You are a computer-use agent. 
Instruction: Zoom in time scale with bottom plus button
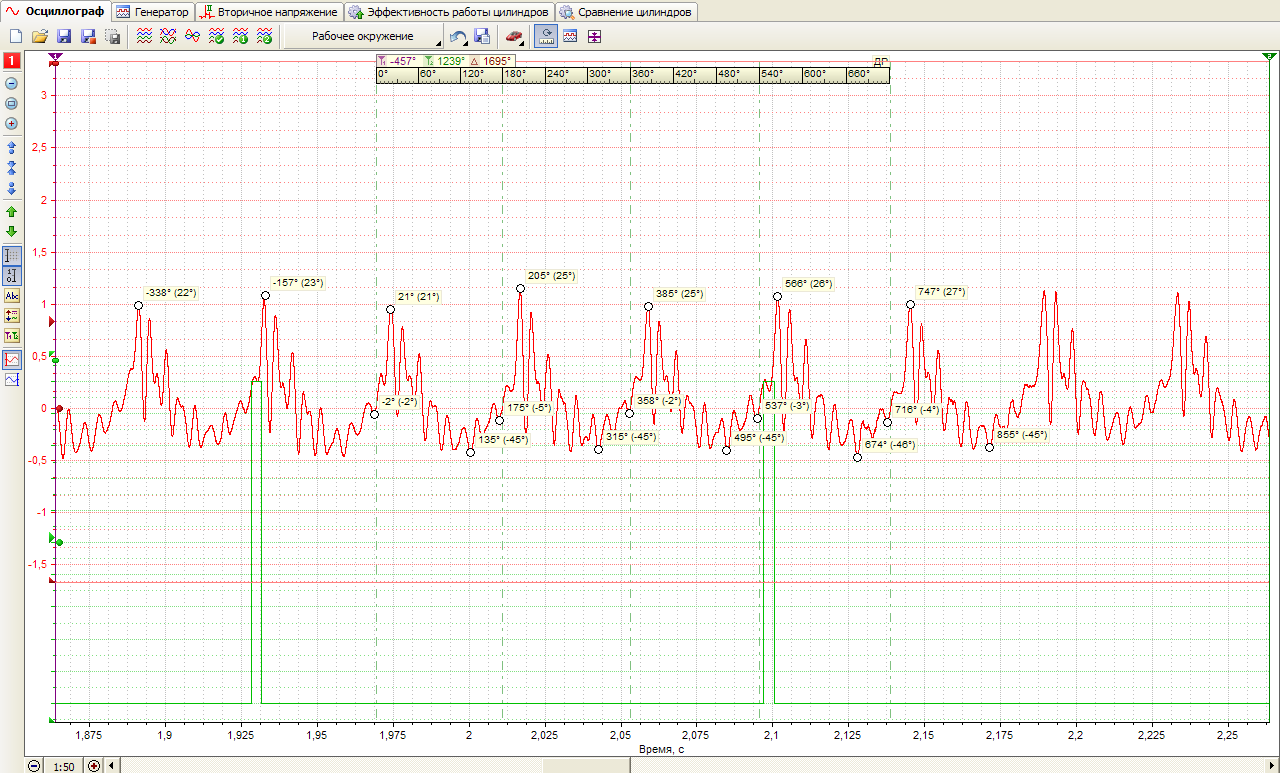coord(95,766)
